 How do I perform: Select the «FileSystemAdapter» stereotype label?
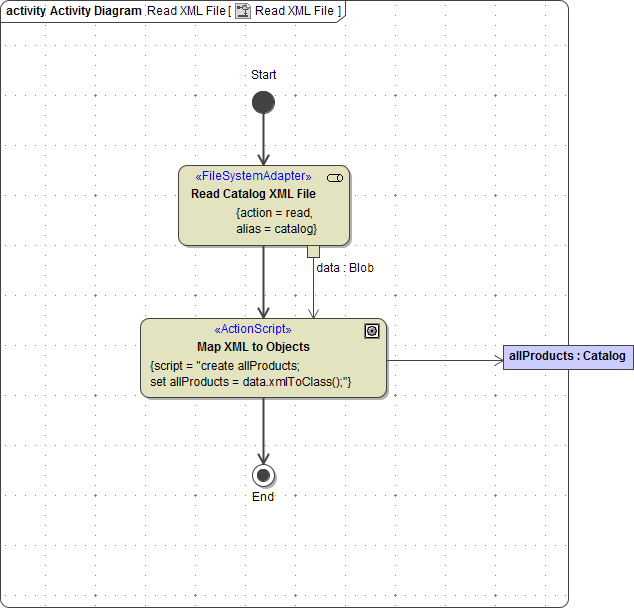point(253,177)
